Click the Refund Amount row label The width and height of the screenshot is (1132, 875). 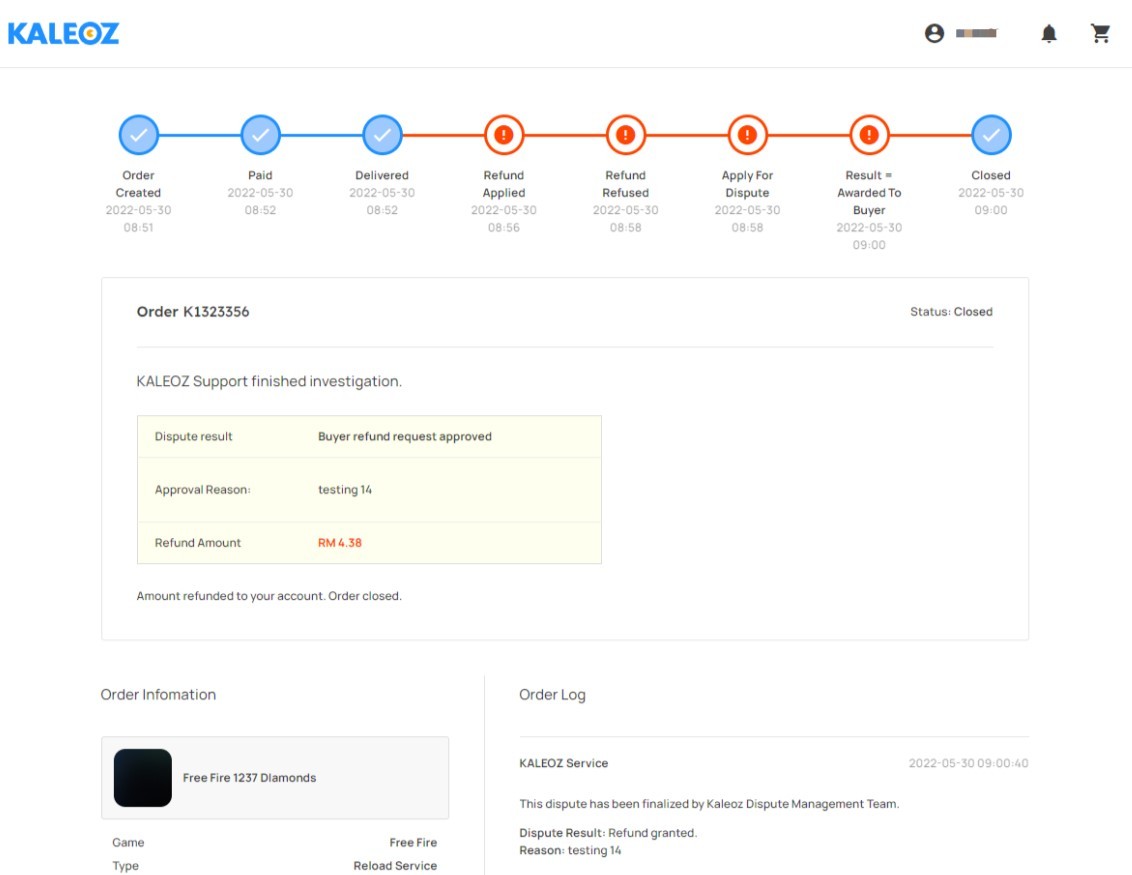198,543
